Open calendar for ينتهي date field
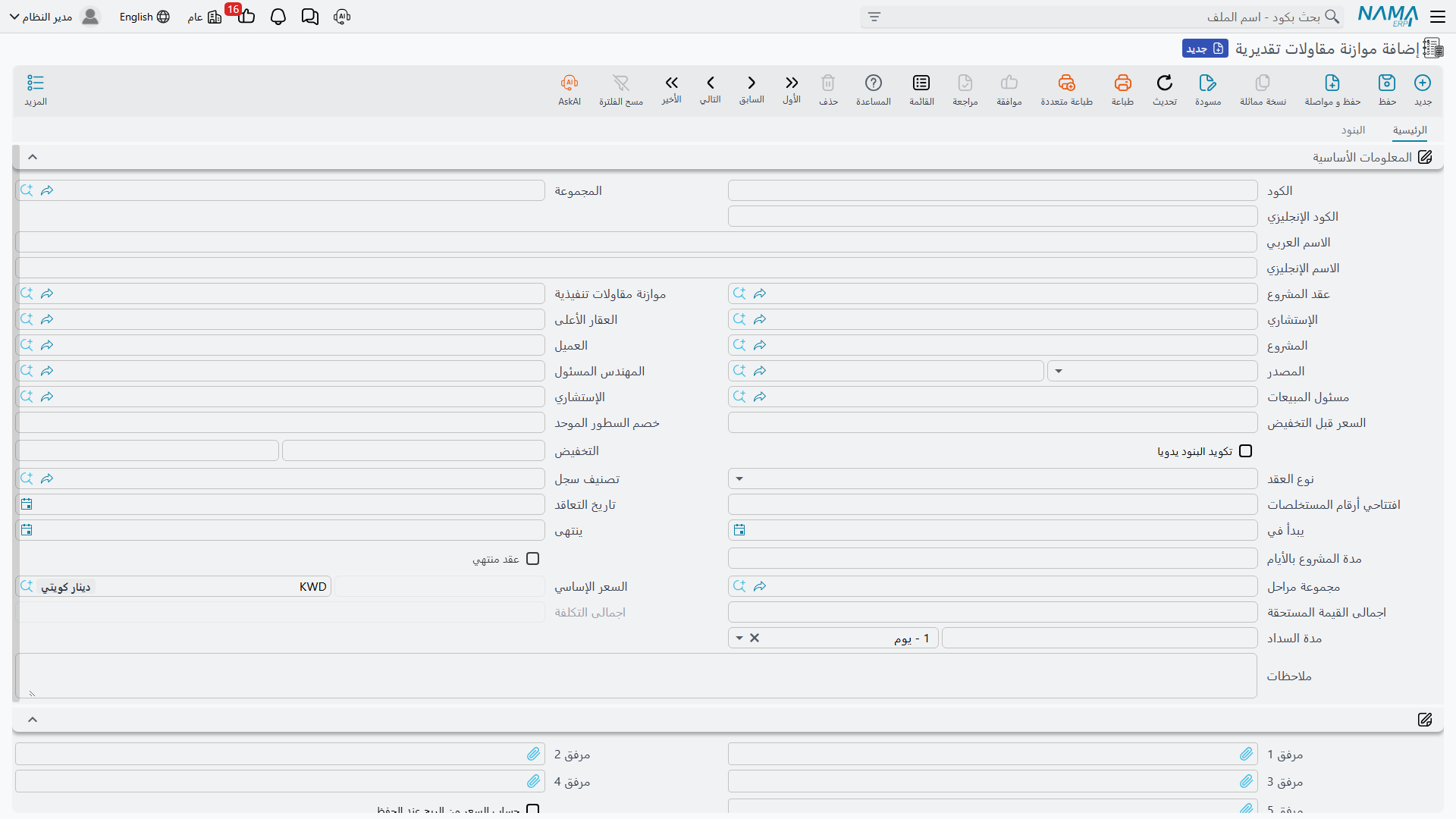 pyautogui.click(x=27, y=530)
